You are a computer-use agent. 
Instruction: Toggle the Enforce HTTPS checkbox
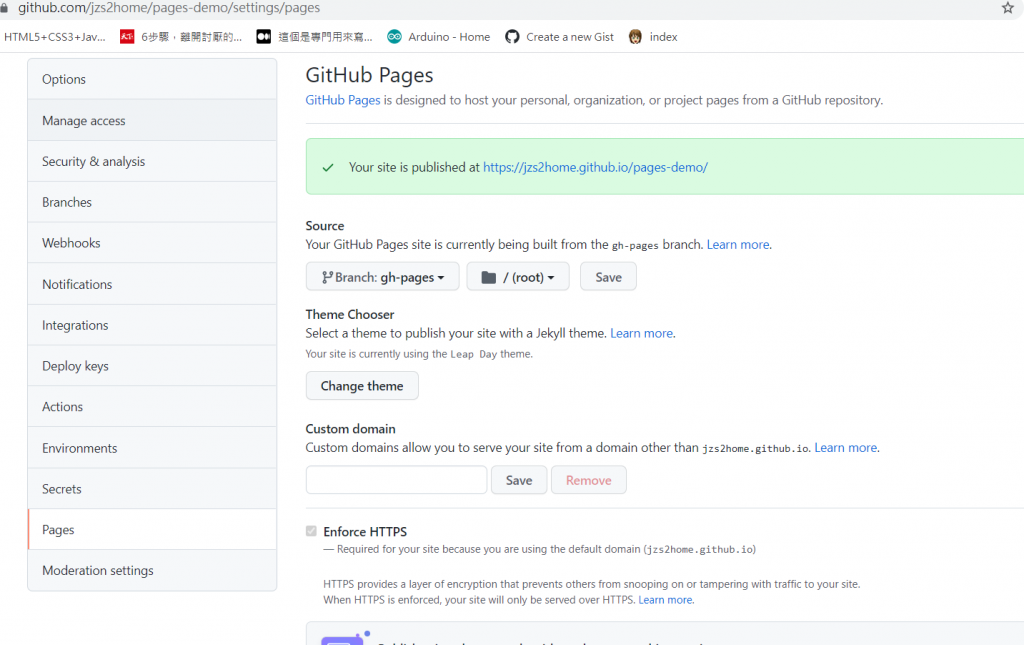[312, 531]
